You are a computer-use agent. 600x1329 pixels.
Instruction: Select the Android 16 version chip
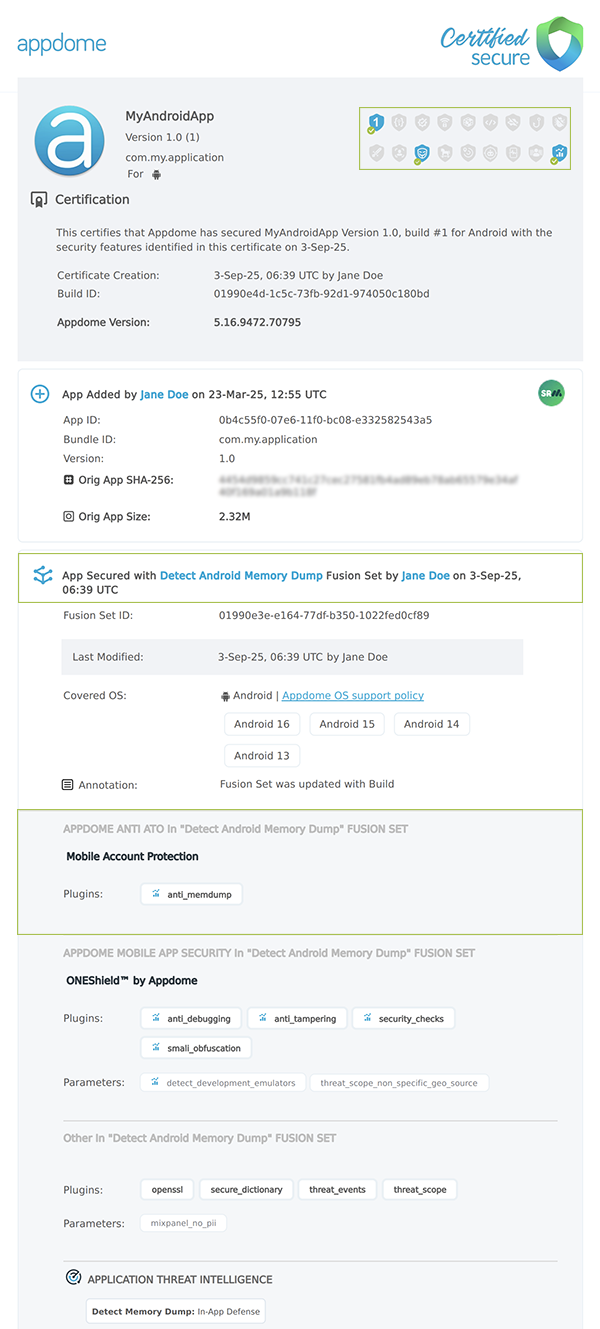262,723
